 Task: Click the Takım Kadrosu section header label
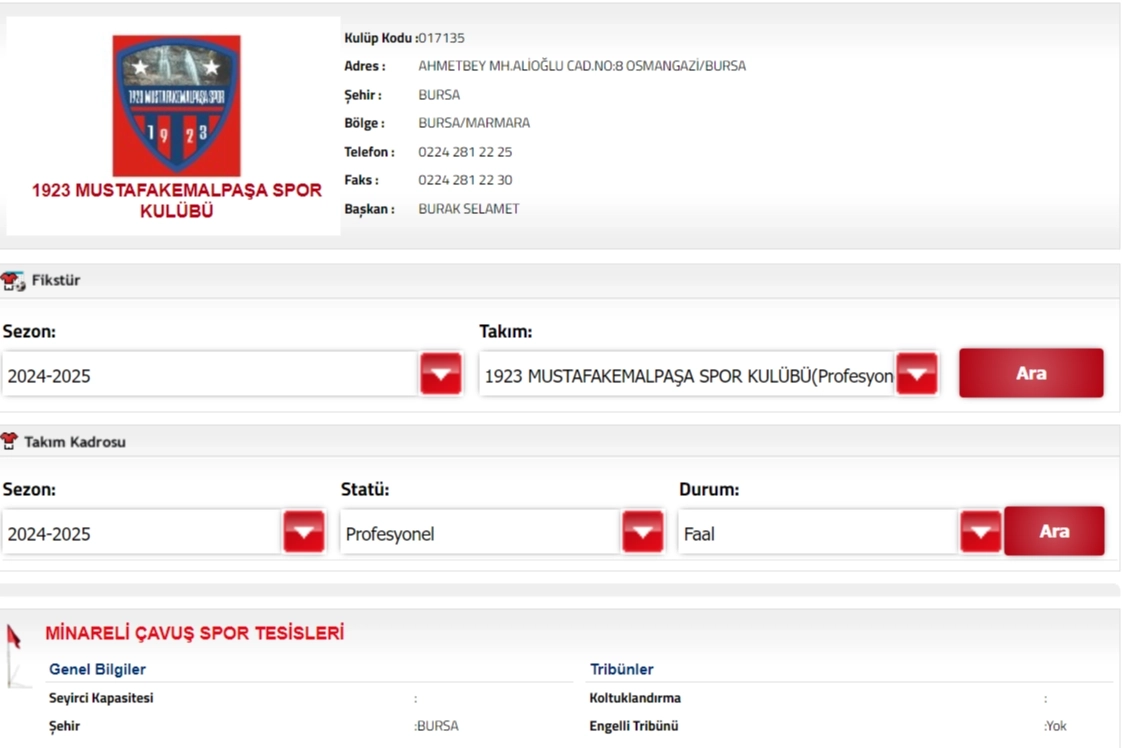point(75,441)
